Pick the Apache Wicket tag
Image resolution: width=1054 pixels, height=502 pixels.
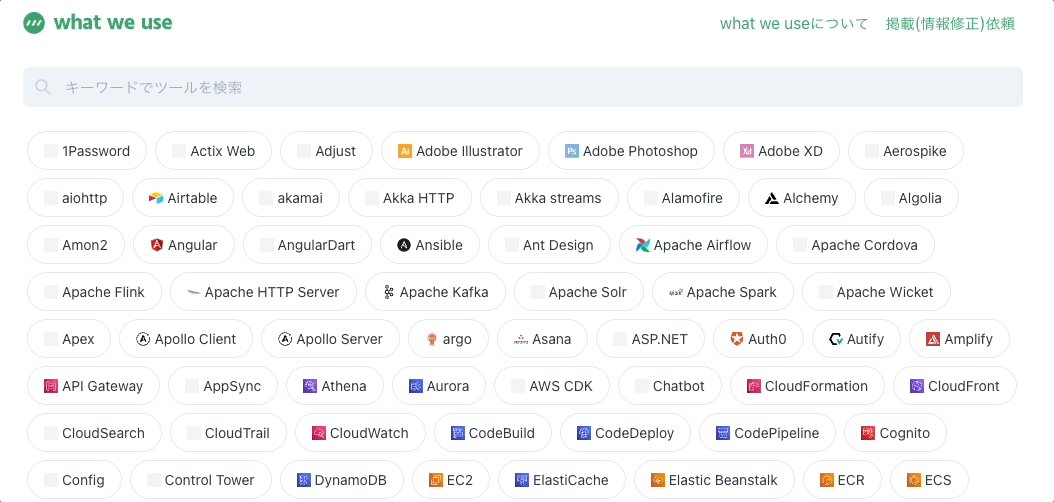click(877, 292)
